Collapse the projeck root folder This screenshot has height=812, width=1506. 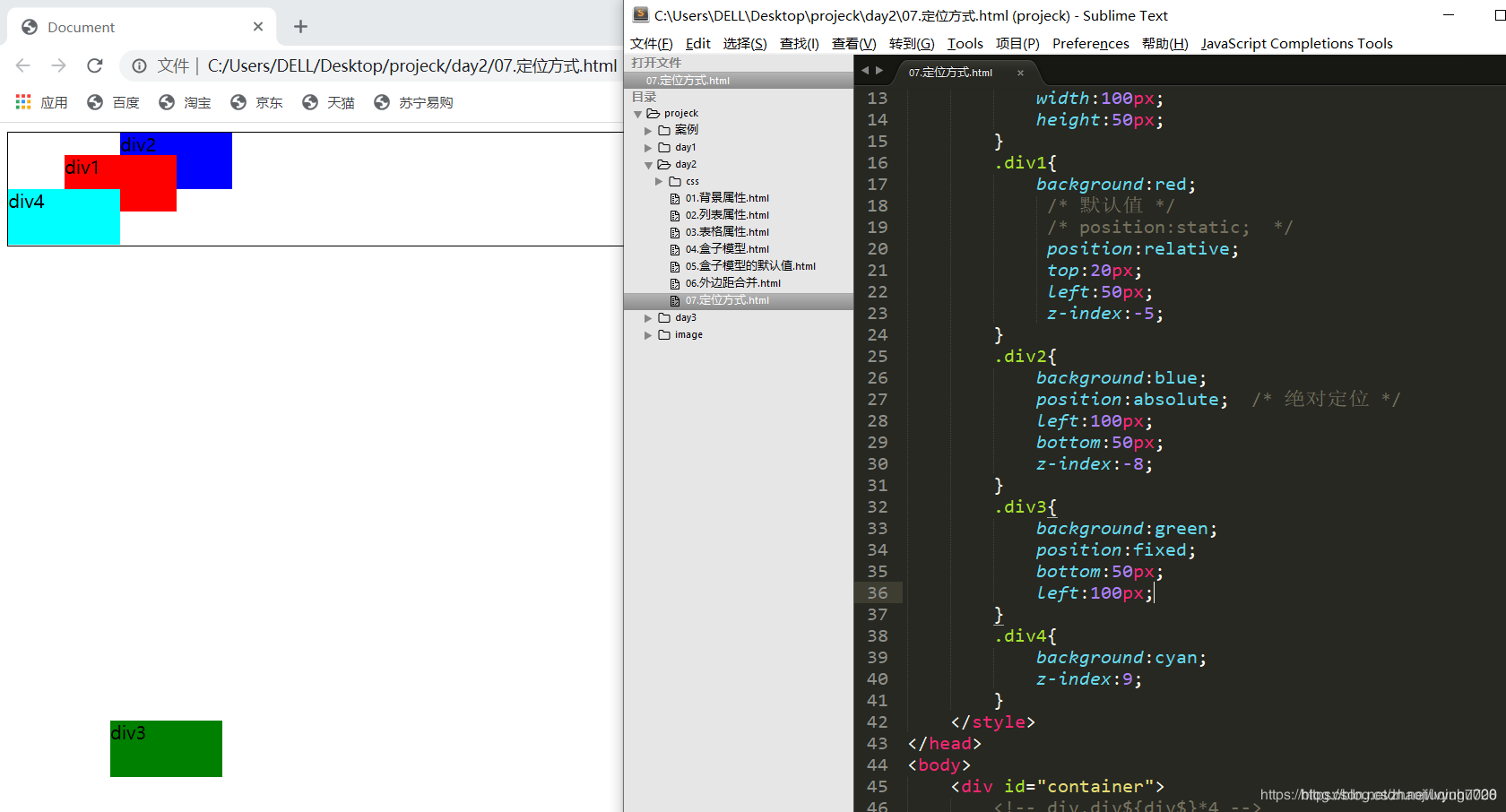(637, 114)
